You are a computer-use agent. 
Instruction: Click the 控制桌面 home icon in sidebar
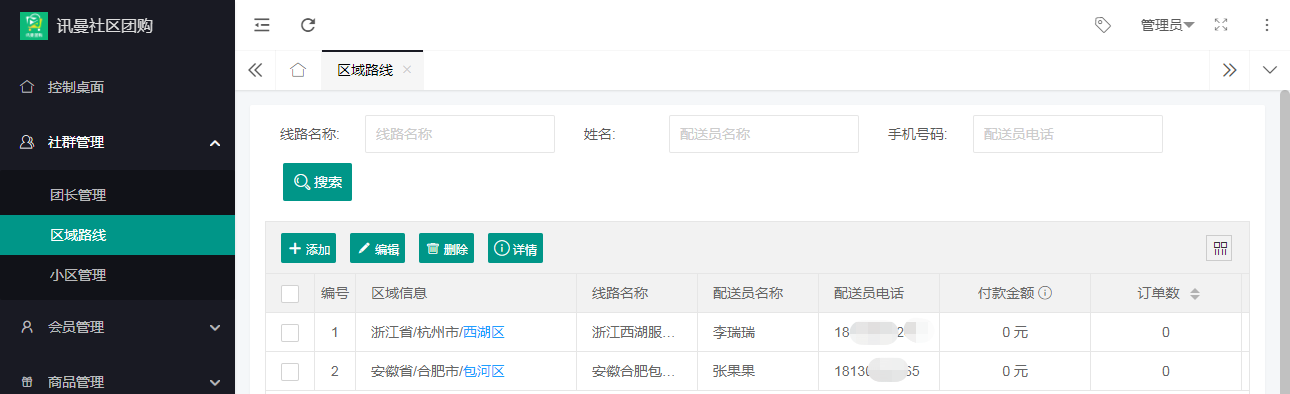tap(28, 87)
